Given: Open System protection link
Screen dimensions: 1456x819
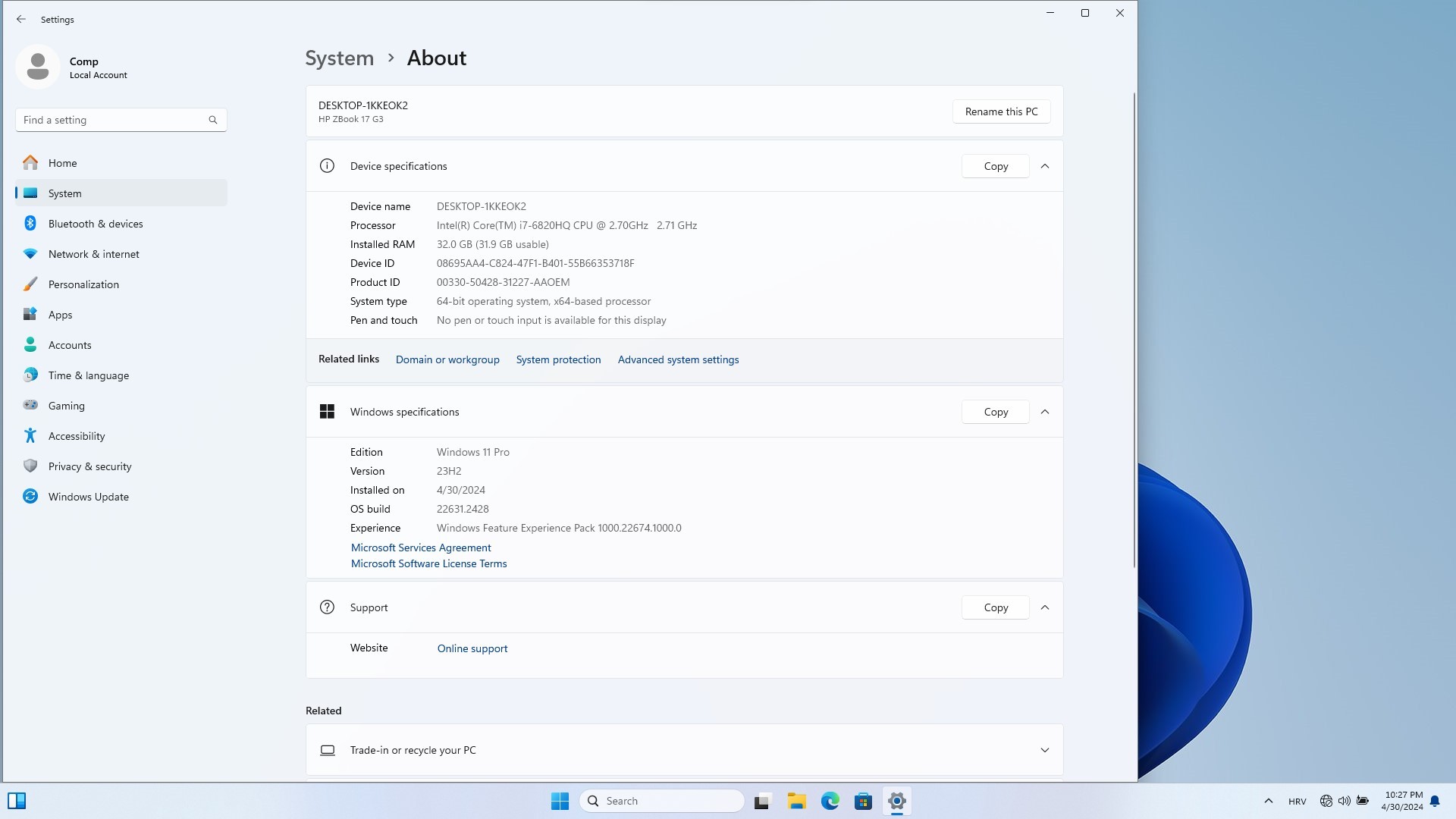Looking at the screenshot, I should coord(558,359).
